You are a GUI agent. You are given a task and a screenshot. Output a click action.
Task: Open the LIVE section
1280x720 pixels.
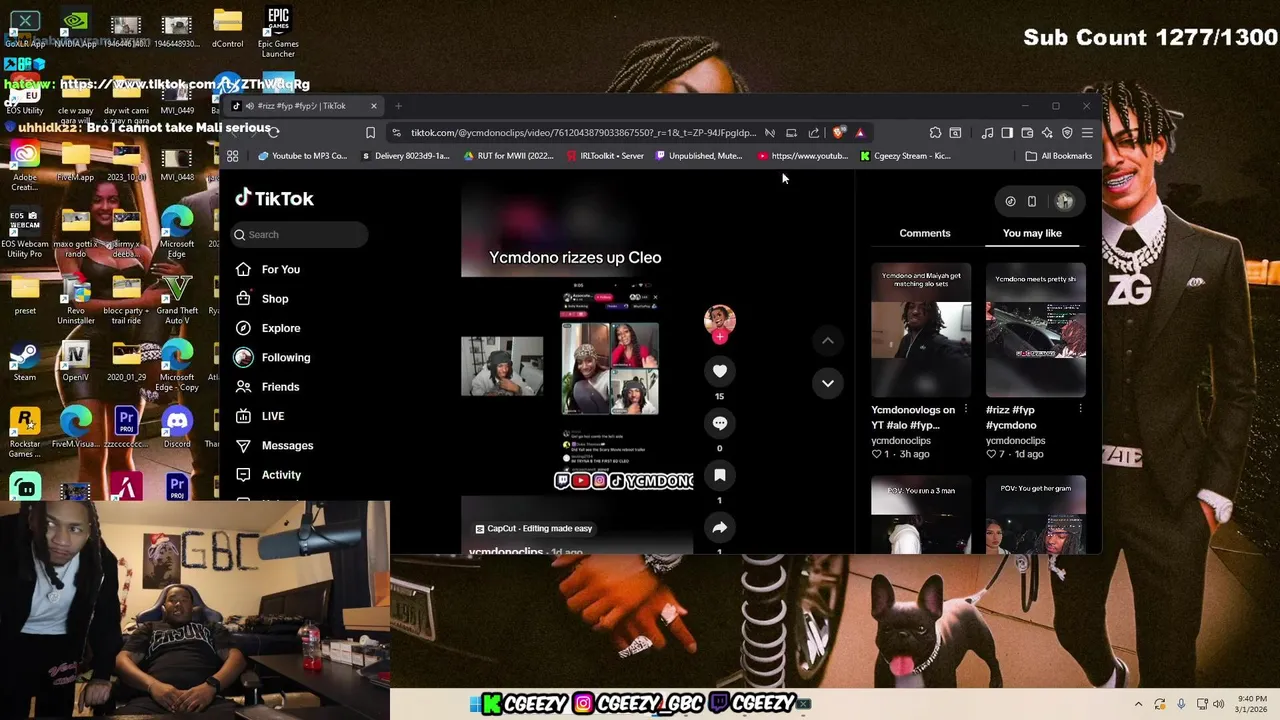click(260, 416)
